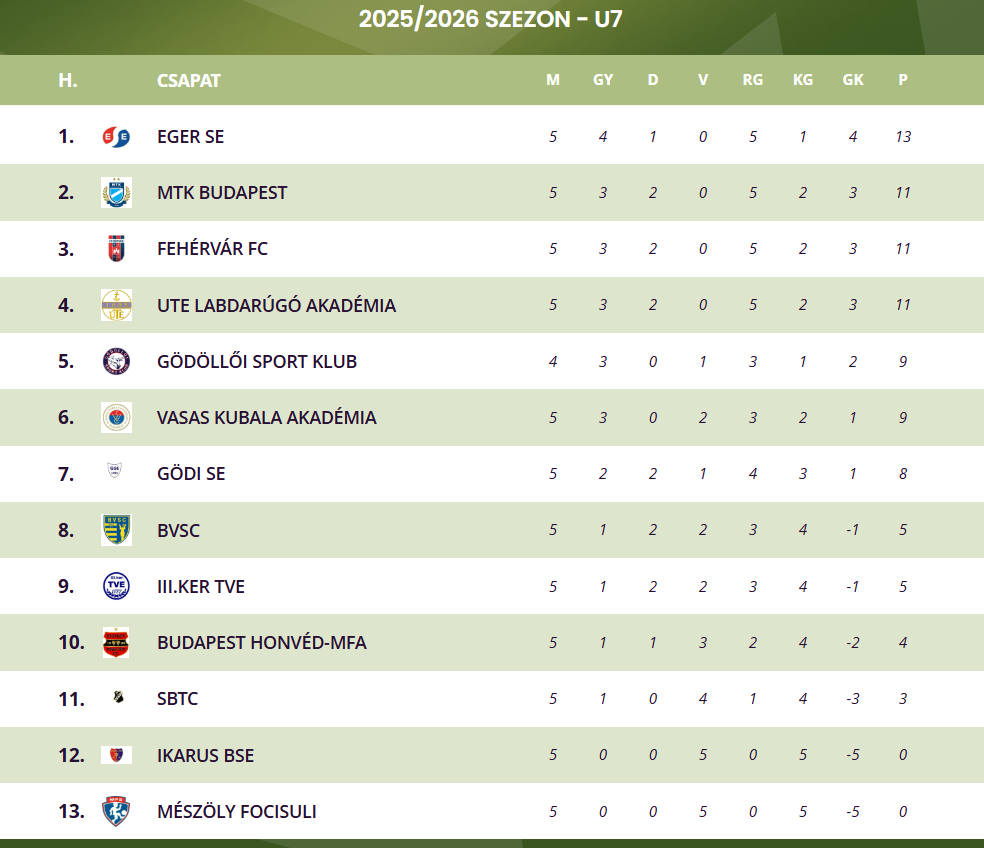Click Eger SE's 13 points value
This screenshot has width=984, height=848.
click(902, 137)
